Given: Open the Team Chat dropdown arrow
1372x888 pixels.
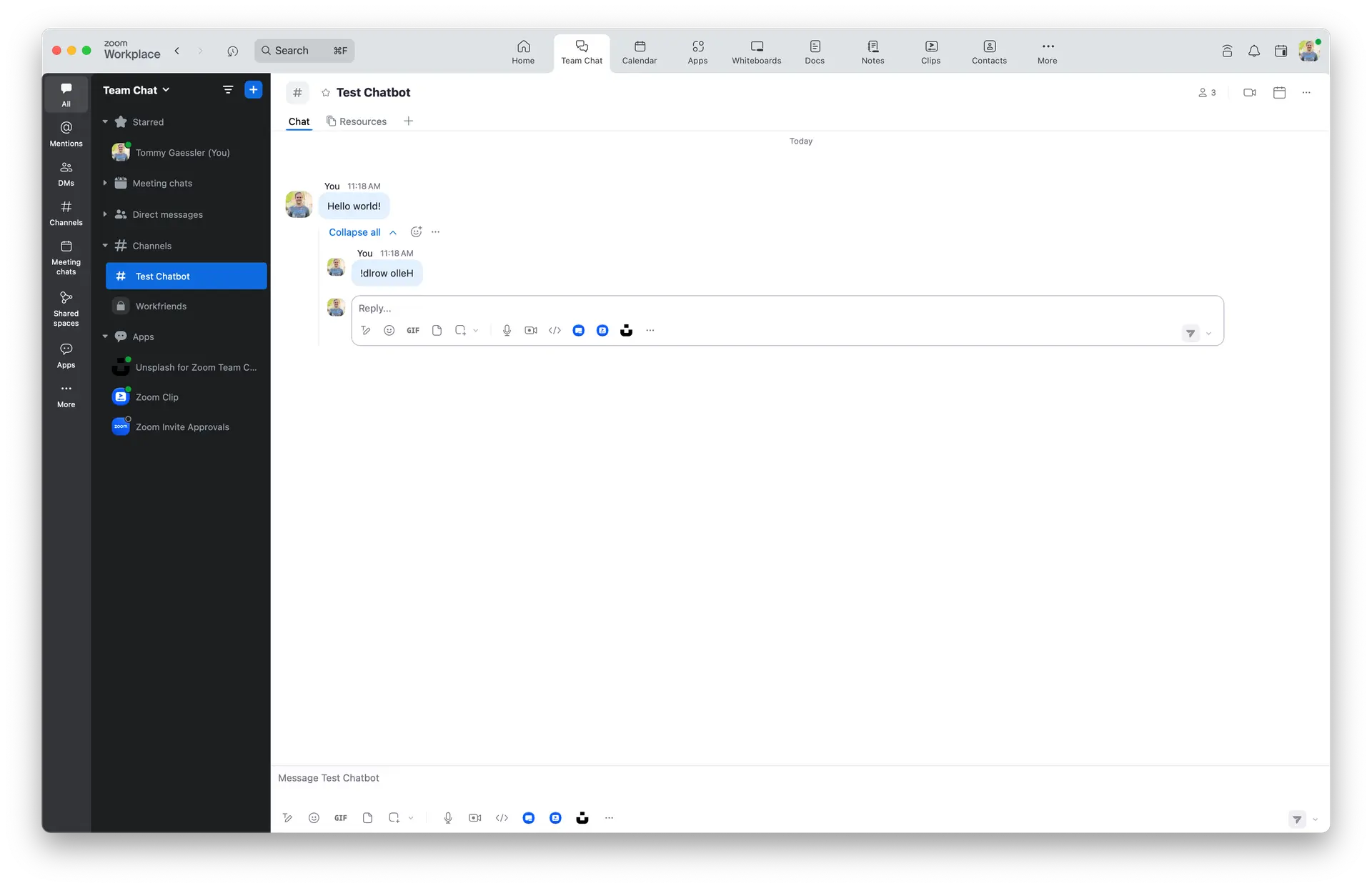Looking at the screenshot, I should tap(165, 90).
